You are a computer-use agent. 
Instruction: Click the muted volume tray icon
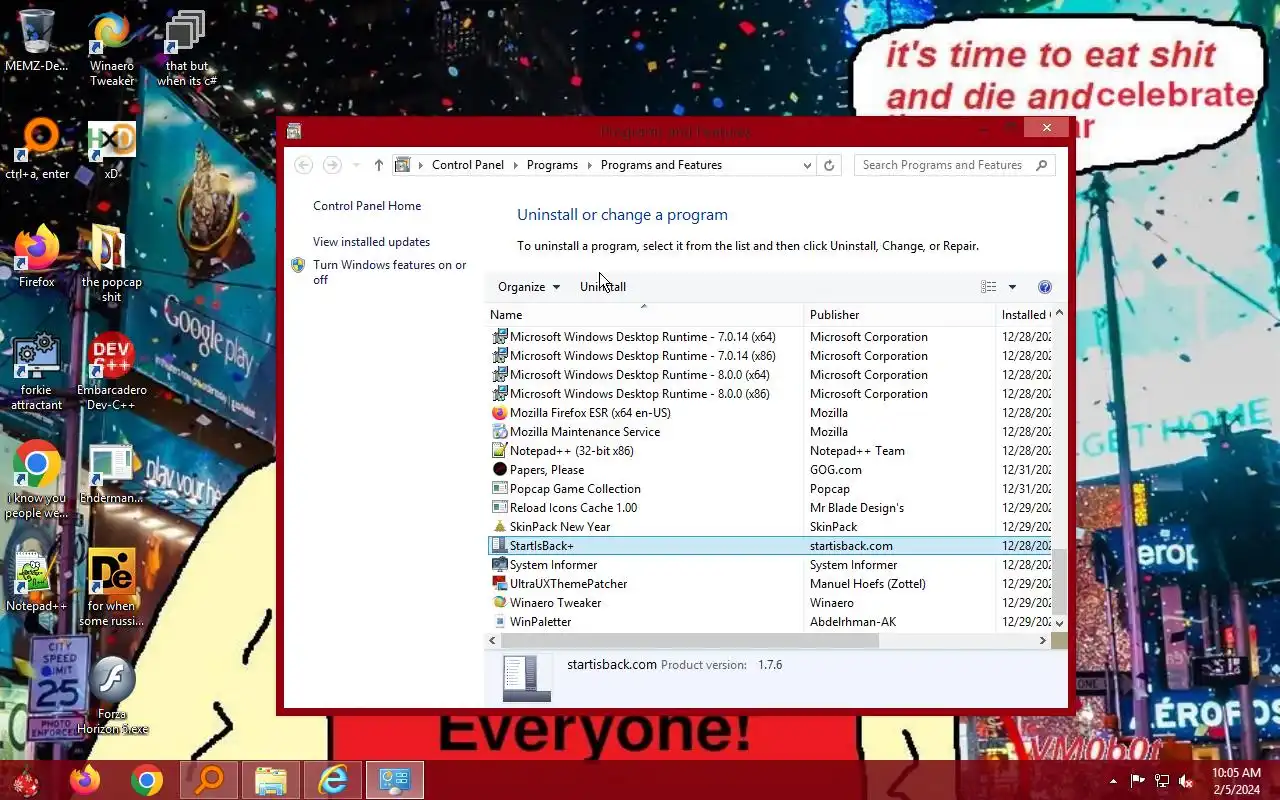coord(1186,781)
